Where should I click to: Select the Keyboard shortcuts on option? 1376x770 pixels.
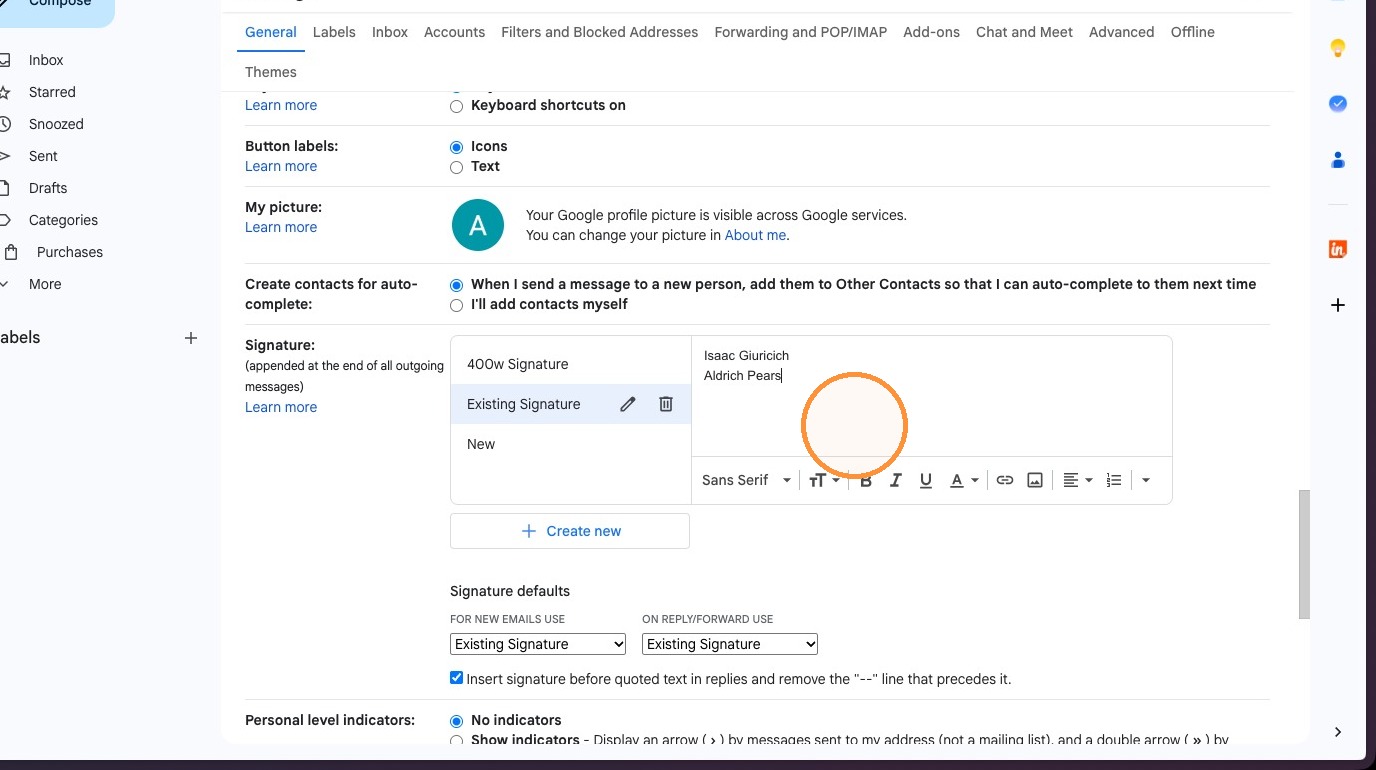tap(456, 106)
